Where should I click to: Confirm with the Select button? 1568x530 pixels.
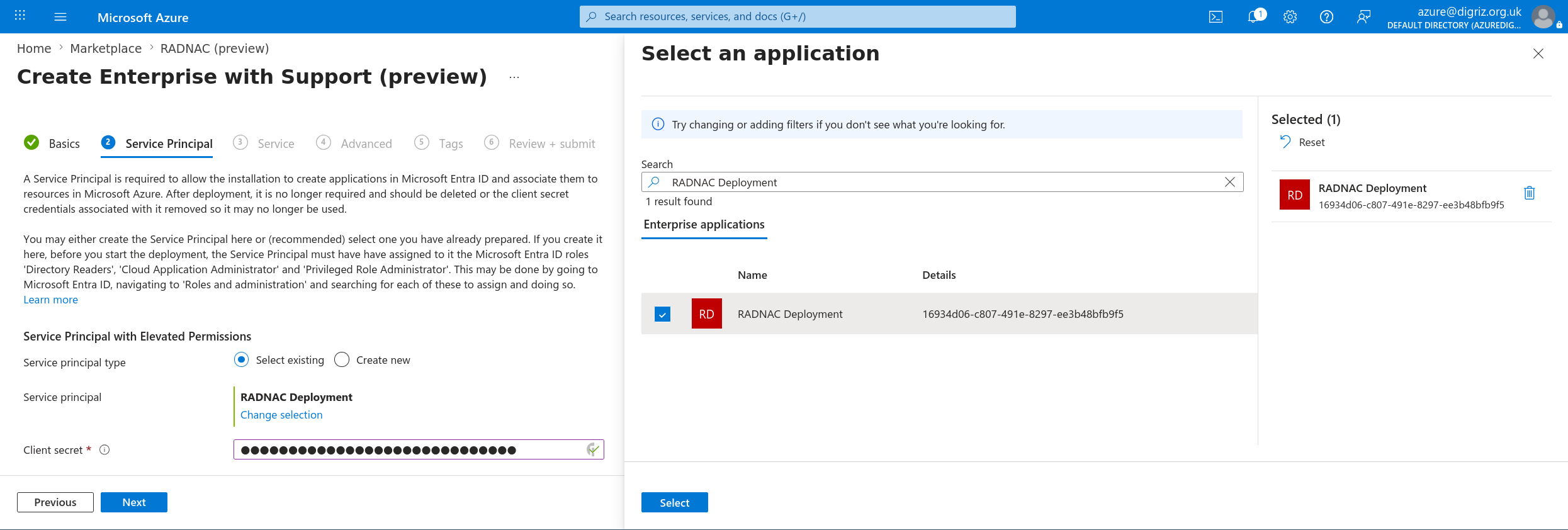coord(674,502)
